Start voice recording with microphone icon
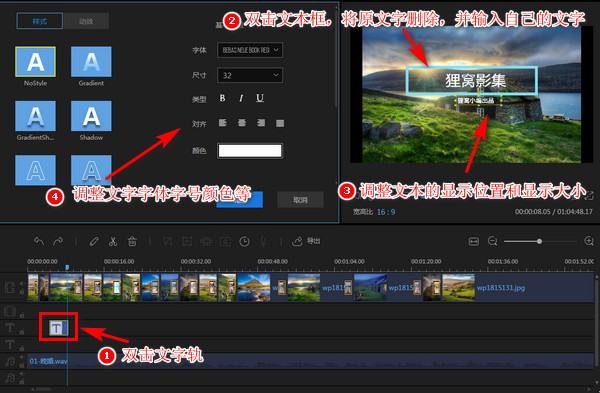Viewport: 600px width, 393px height. click(263, 241)
